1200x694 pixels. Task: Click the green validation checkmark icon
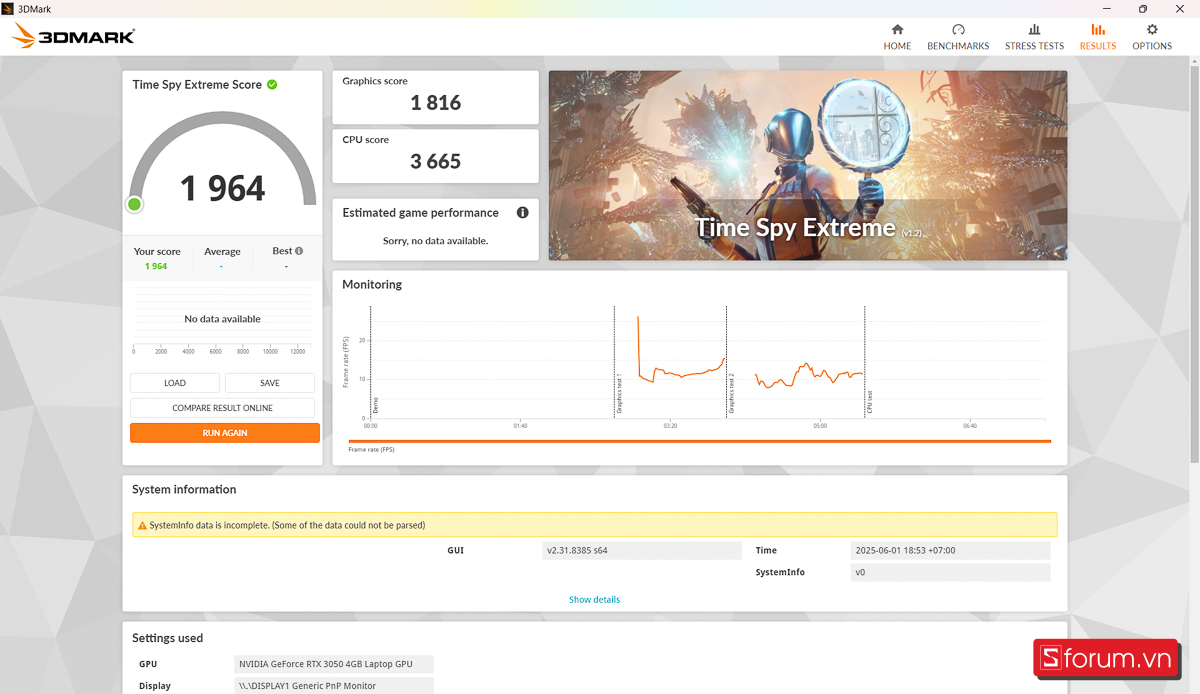click(x=272, y=85)
